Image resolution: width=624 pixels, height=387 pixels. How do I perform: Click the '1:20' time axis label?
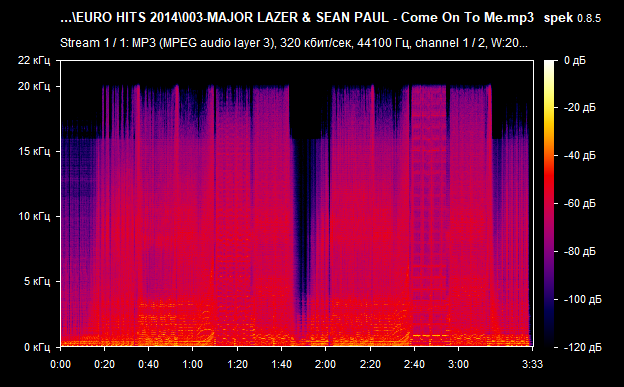[238, 364]
